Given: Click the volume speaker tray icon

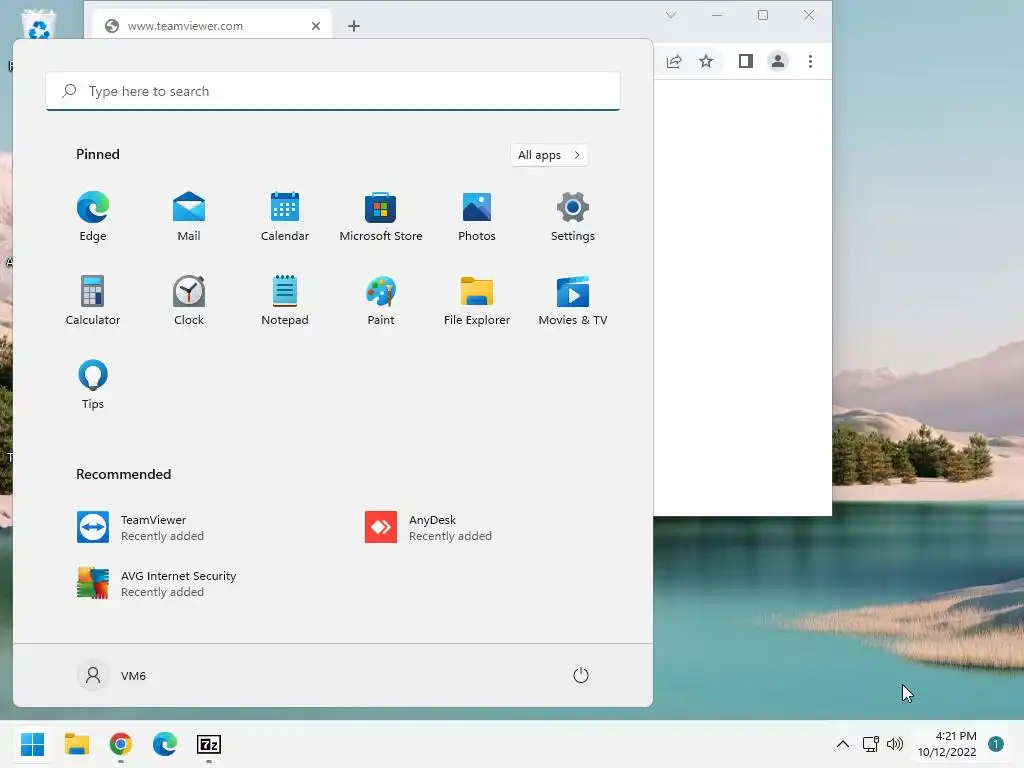Looking at the screenshot, I should [x=895, y=744].
